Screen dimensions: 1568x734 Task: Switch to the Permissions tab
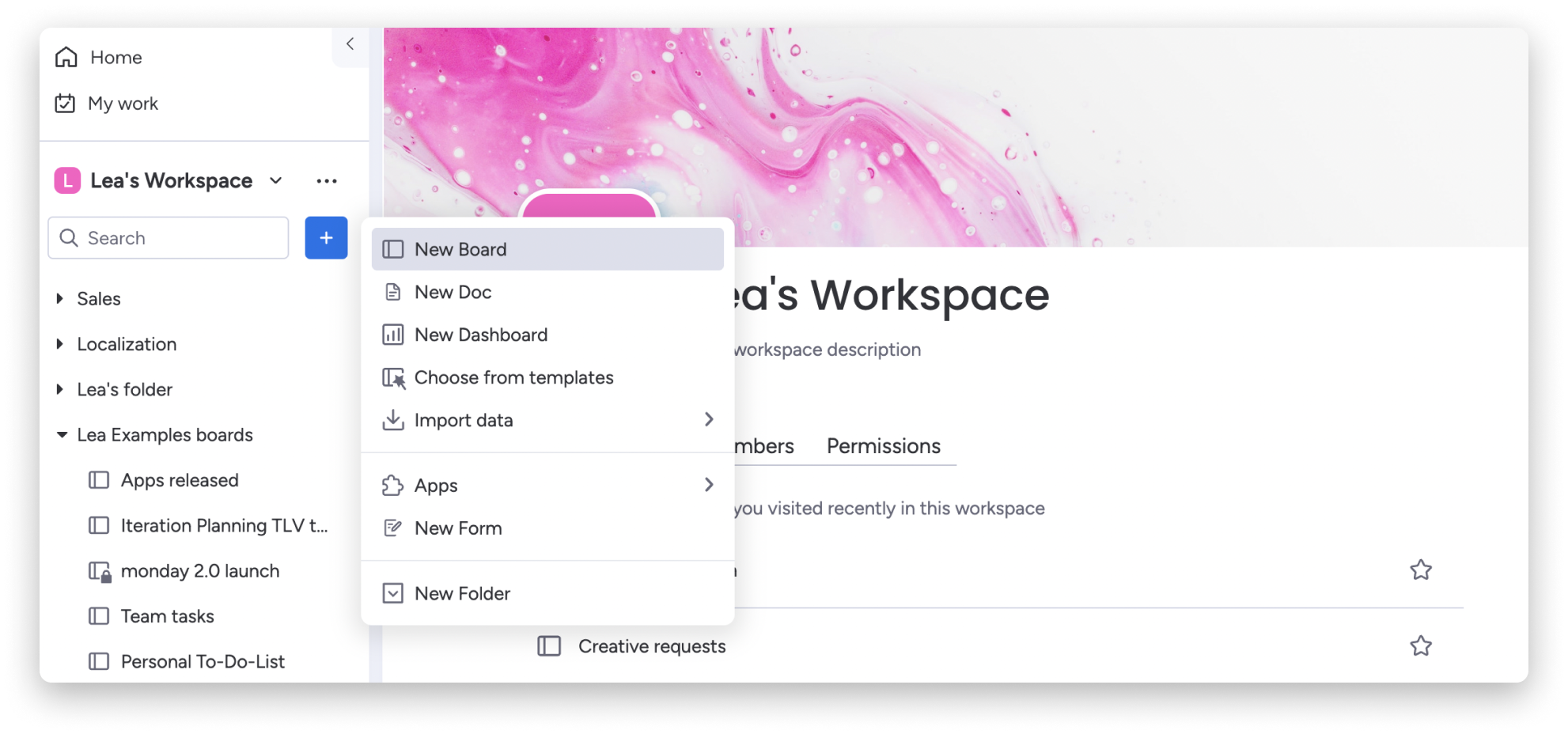tap(884, 446)
